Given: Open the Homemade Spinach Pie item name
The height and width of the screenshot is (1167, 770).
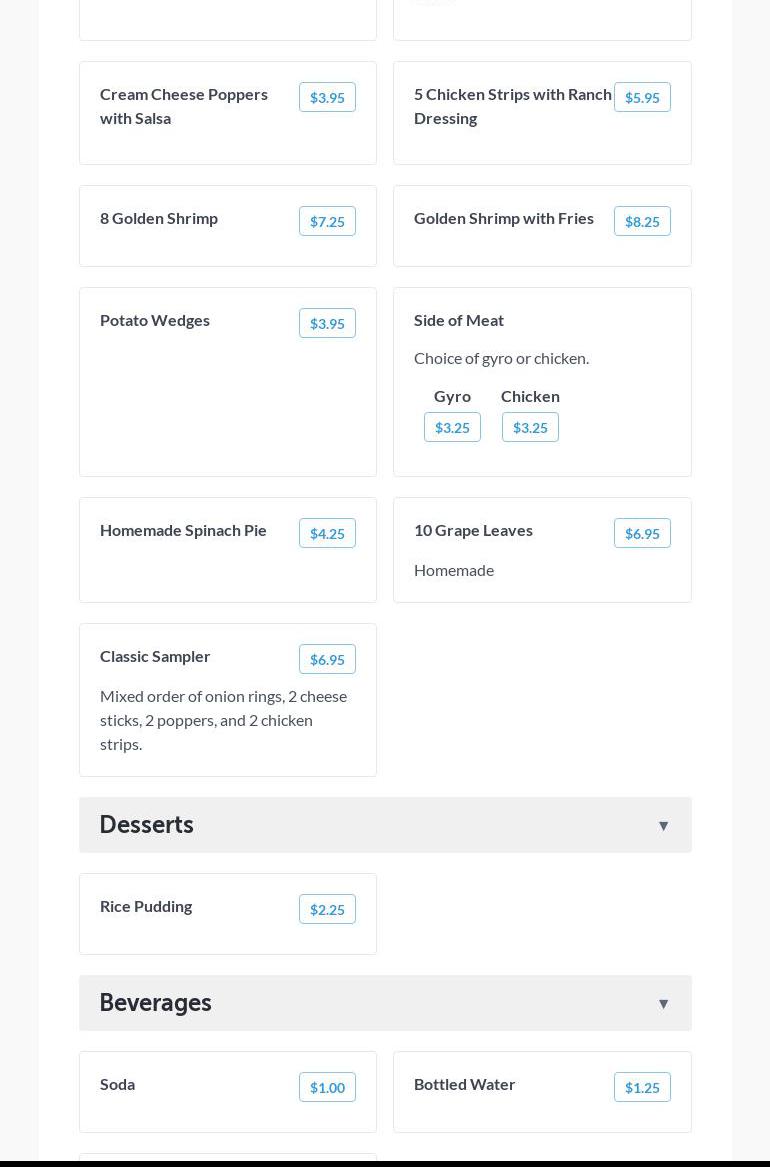Looking at the screenshot, I should pyautogui.click(x=183, y=530).
